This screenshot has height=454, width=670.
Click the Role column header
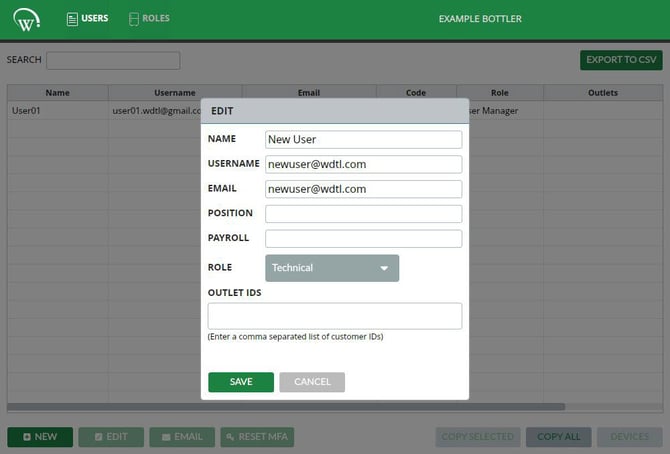500,92
